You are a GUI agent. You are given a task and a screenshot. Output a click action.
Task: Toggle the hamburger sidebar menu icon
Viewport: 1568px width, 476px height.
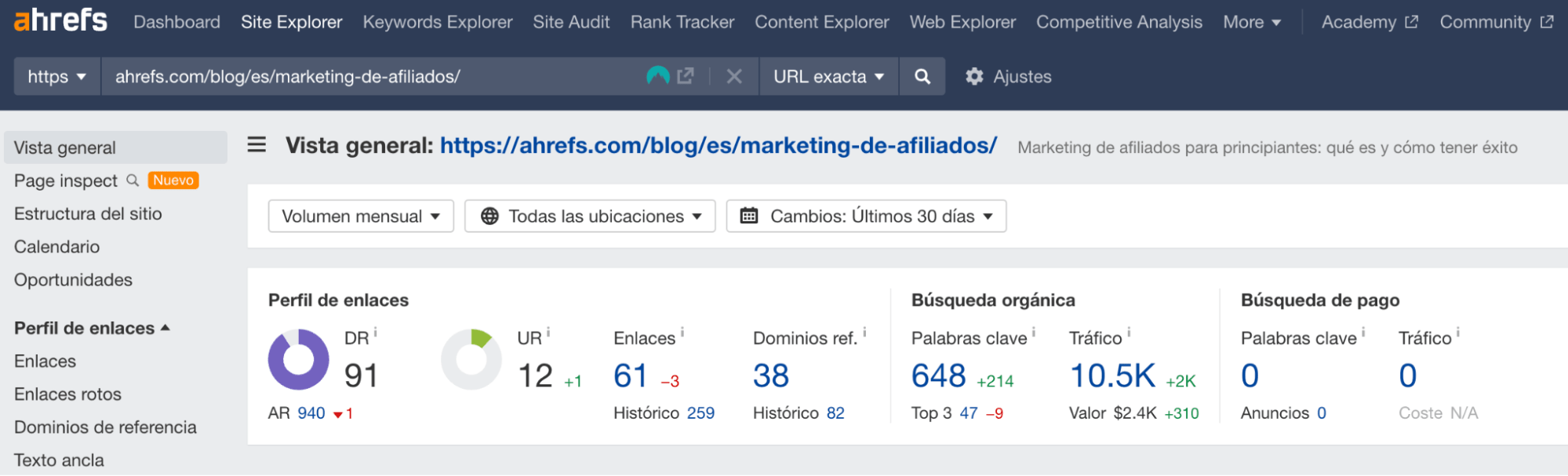point(256,145)
